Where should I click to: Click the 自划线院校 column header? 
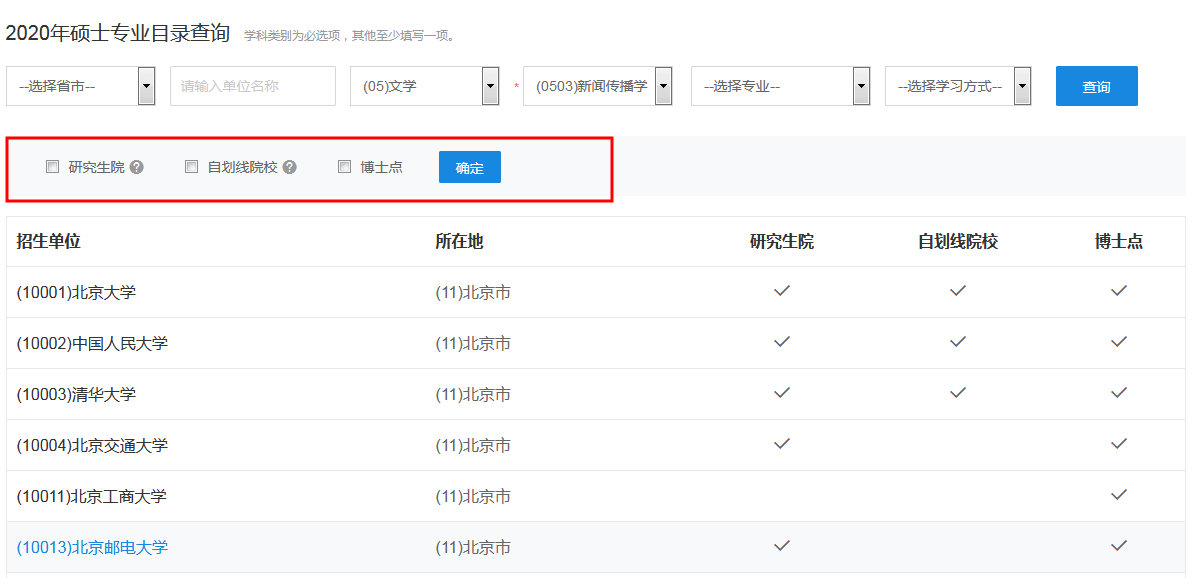(x=958, y=242)
